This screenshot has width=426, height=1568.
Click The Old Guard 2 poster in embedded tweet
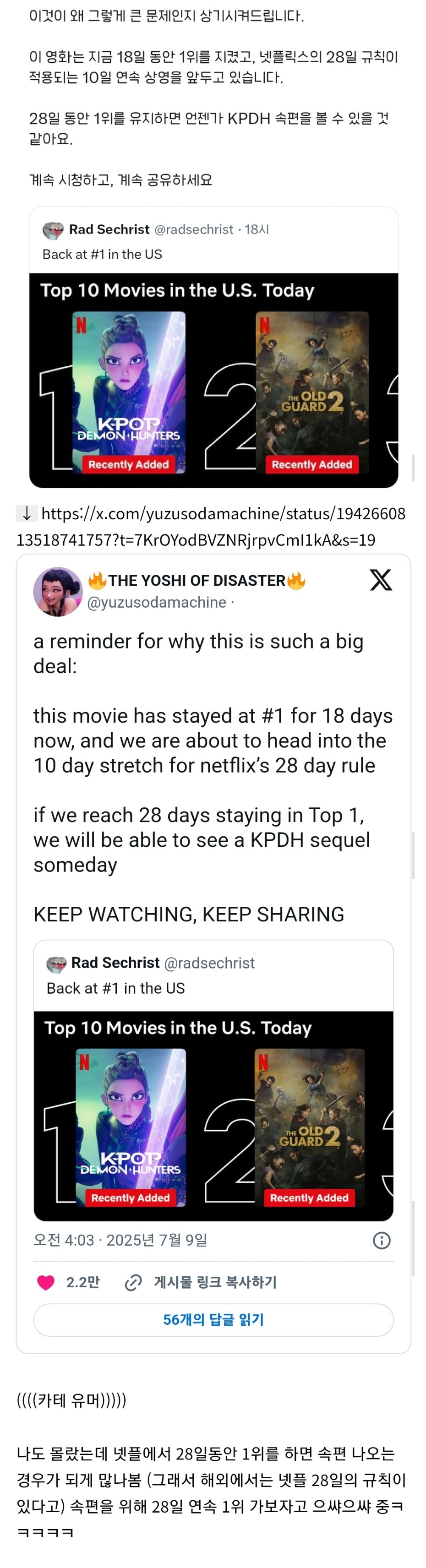coord(309,1128)
